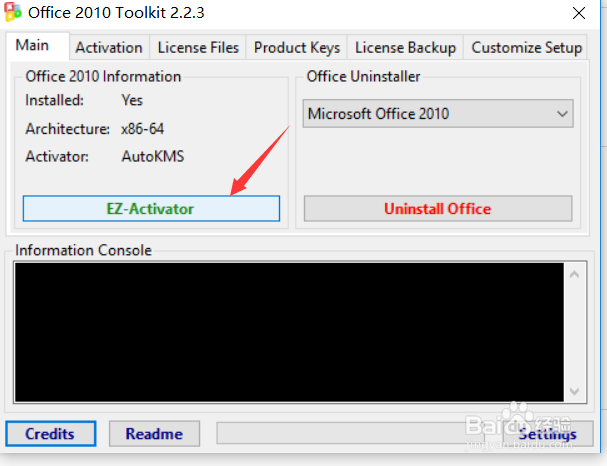Image resolution: width=607 pixels, height=466 pixels.
Task: Switch to the Main tab
Action: click(38, 46)
